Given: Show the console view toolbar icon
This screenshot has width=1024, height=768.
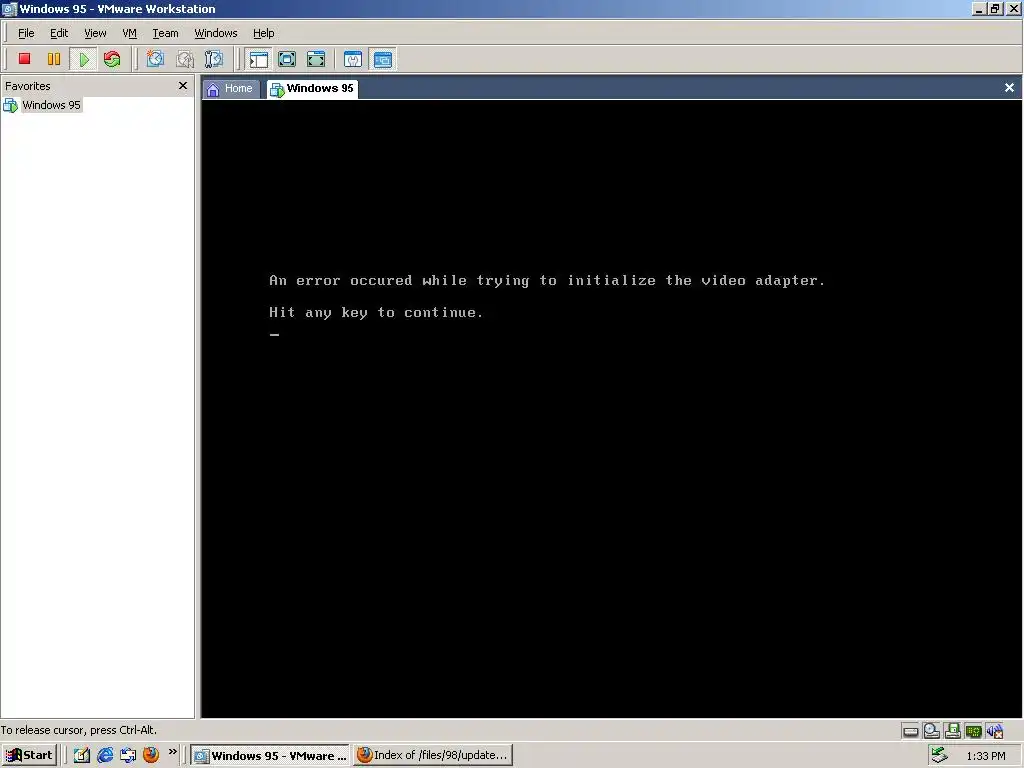Looking at the screenshot, I should [x=383, y=59].
